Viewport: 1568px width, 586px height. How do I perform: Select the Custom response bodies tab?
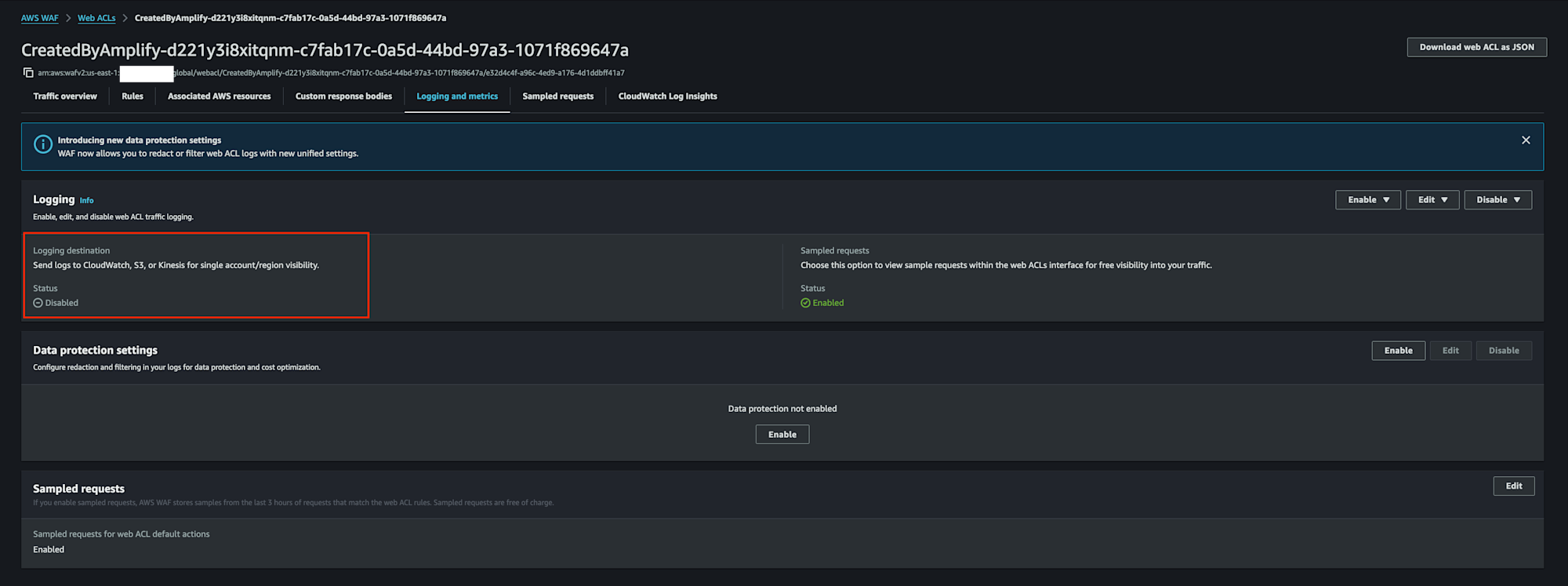(x=343, y=96)
